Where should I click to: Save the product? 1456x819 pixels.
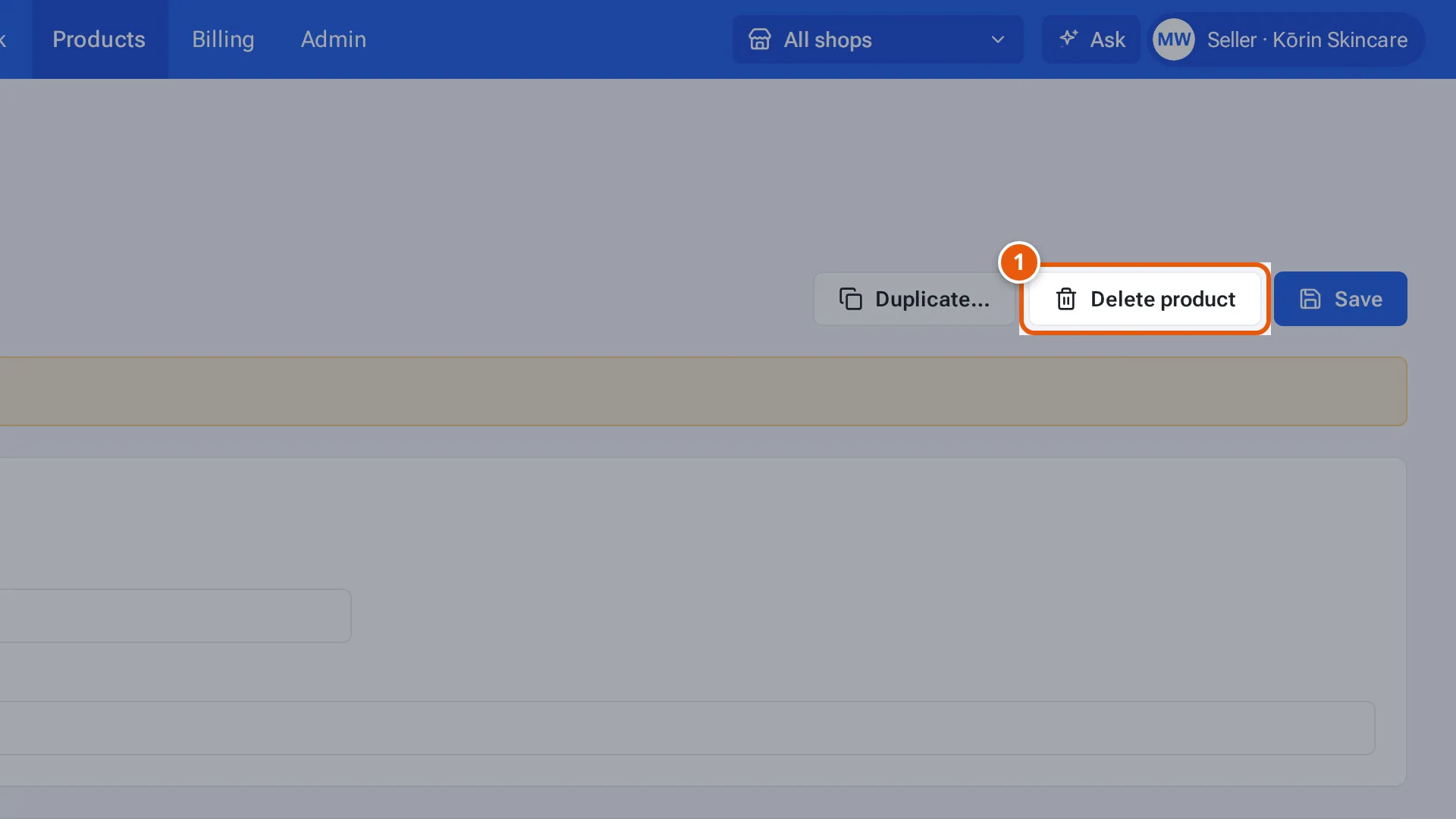click(1340, 299)
